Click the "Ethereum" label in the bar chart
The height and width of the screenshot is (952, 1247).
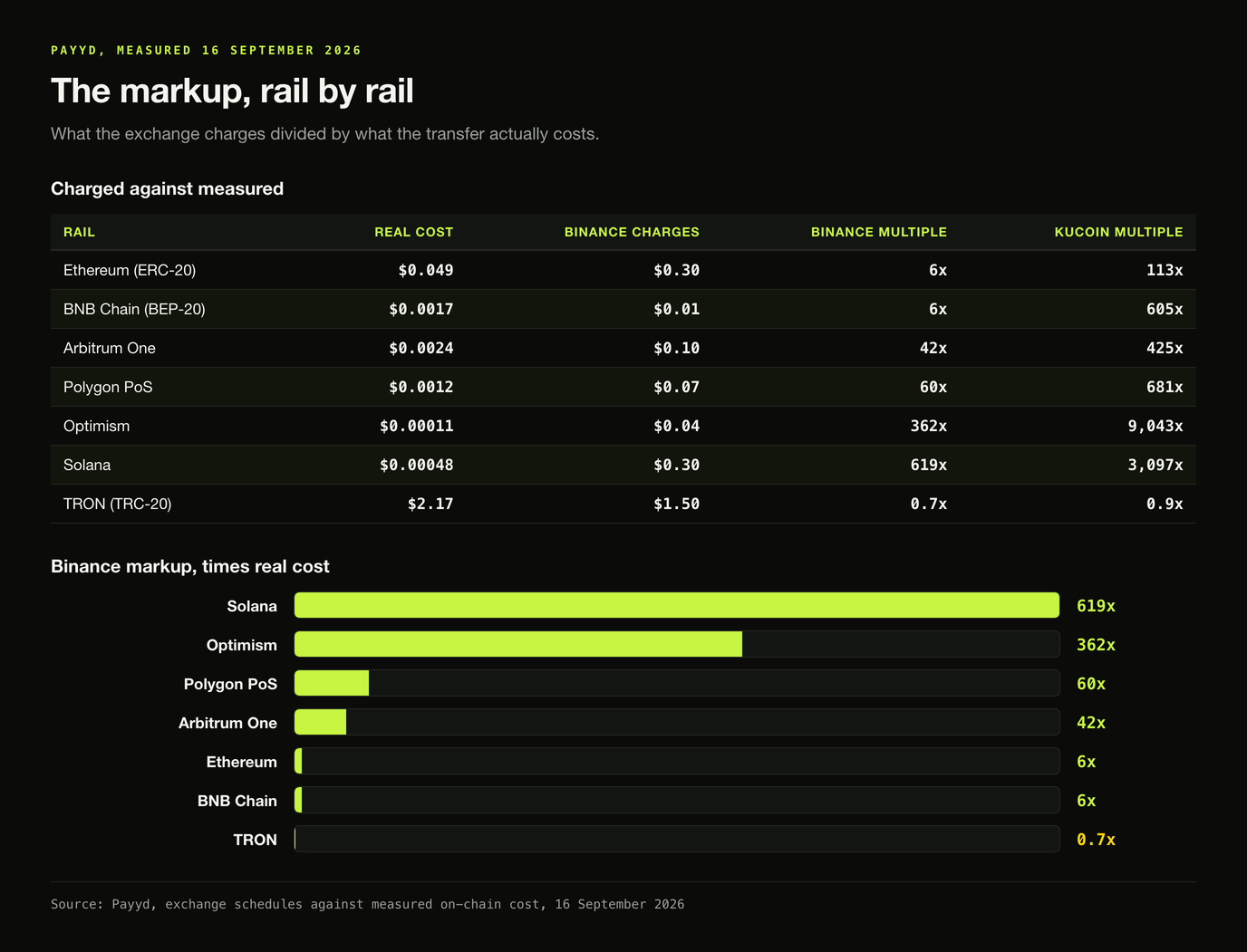pyautogui.click(x=242, y=762)
